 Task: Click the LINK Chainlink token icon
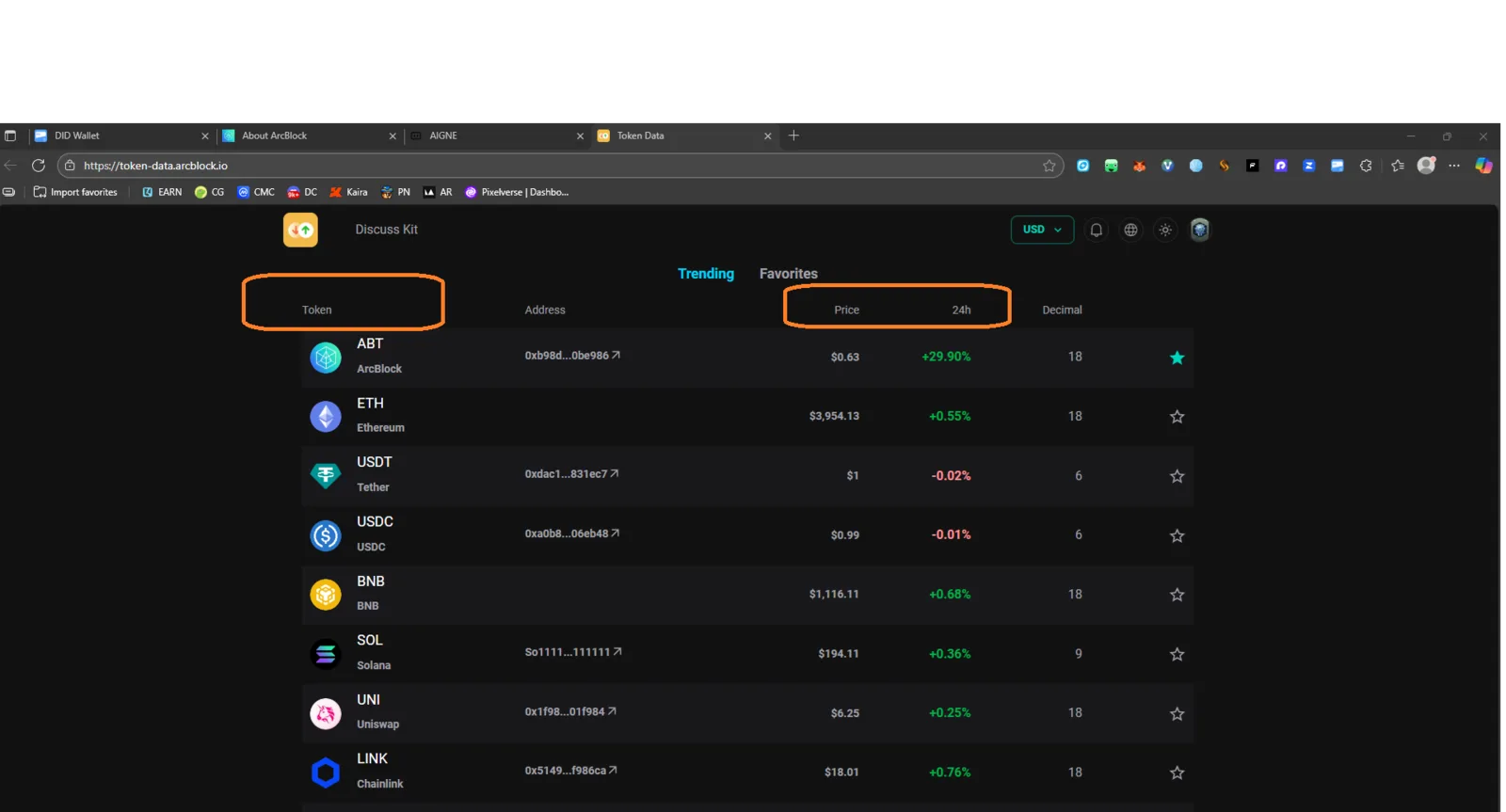[x=326, y=772]
